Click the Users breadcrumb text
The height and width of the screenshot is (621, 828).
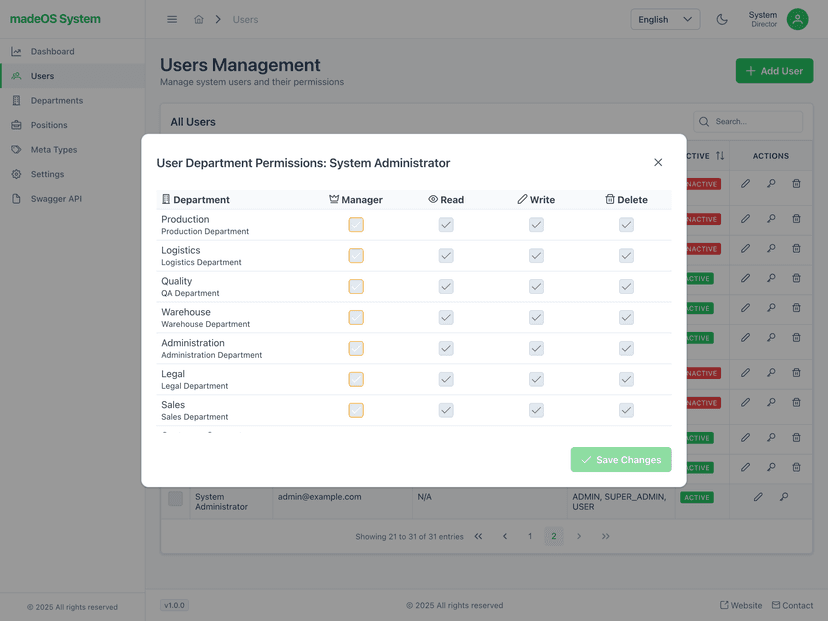[245, 20]
